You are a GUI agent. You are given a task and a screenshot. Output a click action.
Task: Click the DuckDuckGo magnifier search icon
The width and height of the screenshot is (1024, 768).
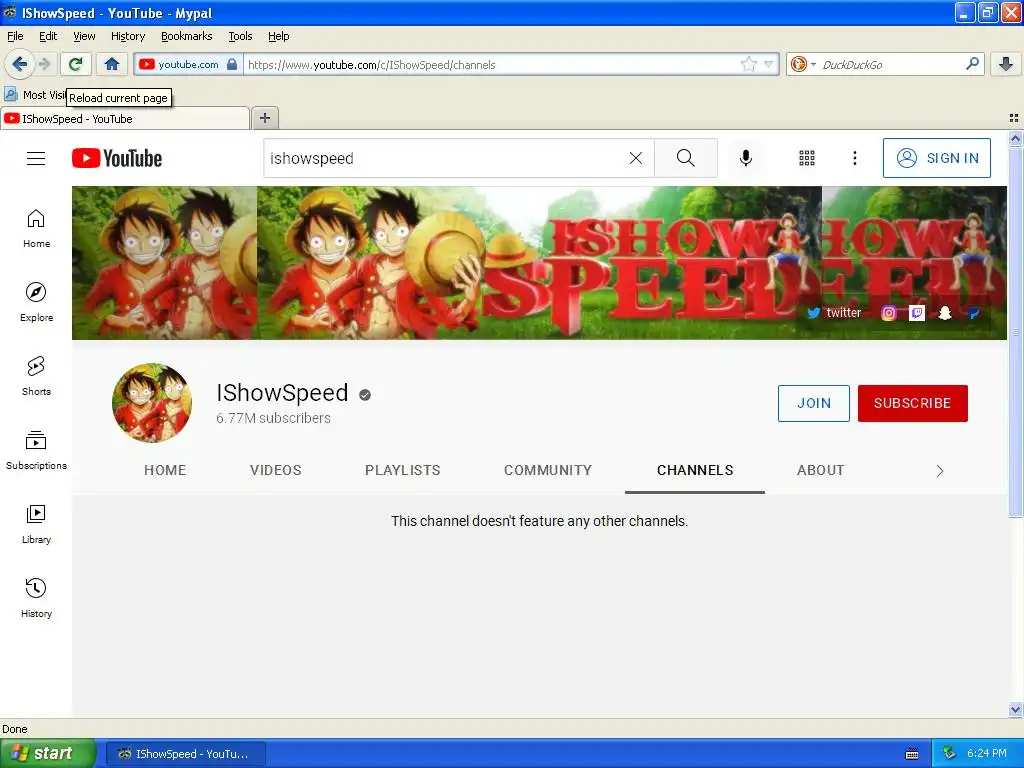[972, 63]
